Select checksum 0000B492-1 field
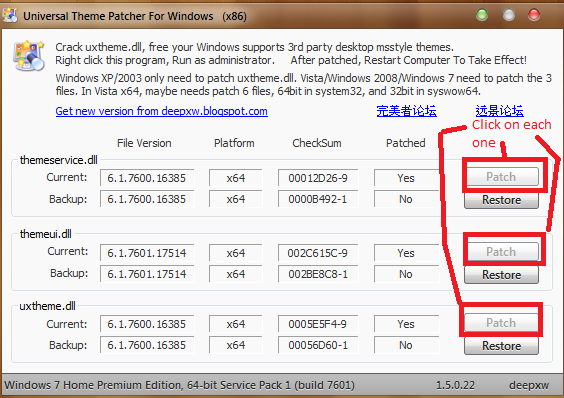Viewport: 564px width, 398px height. tap(318, 199)
